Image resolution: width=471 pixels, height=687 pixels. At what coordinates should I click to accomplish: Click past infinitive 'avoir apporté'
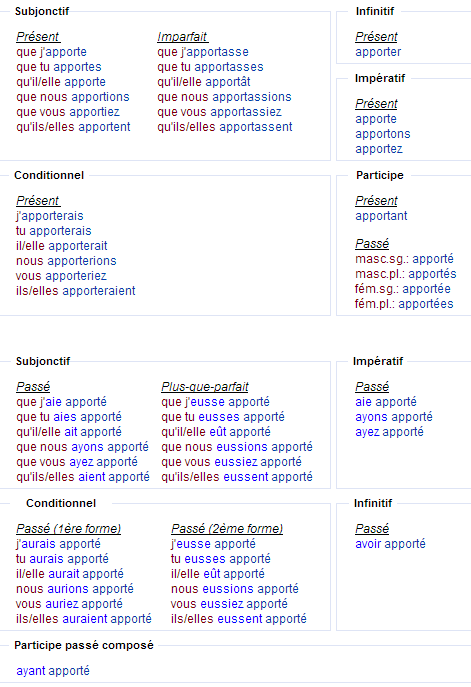(x=390, y=544)
